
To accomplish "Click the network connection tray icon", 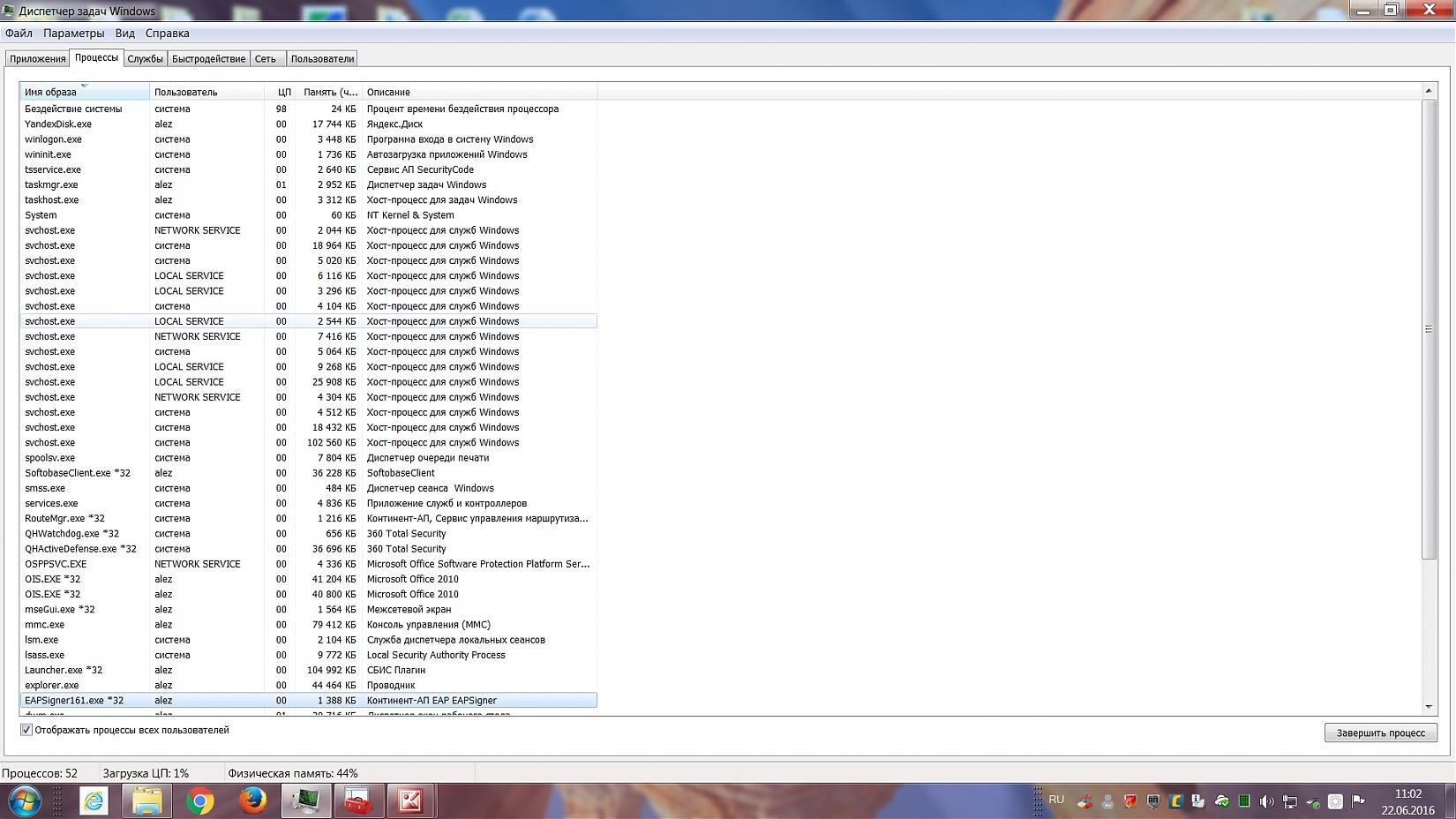I will pos(1290,801).
